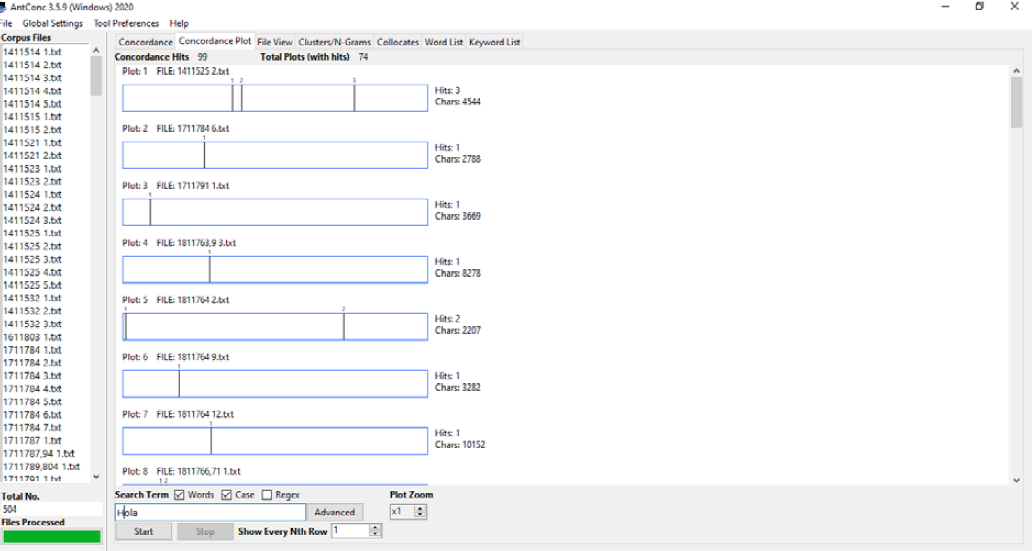Click the AntConc application icon in title bar
This screenshot has height=551, width=1032.
click(x=4, y=7)
